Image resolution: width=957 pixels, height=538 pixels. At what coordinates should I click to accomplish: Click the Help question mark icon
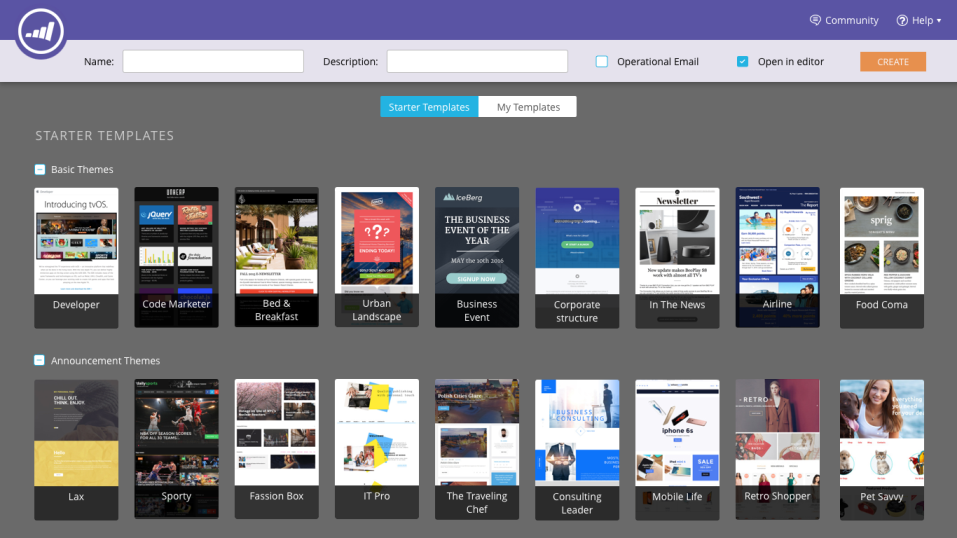point(901,20)
